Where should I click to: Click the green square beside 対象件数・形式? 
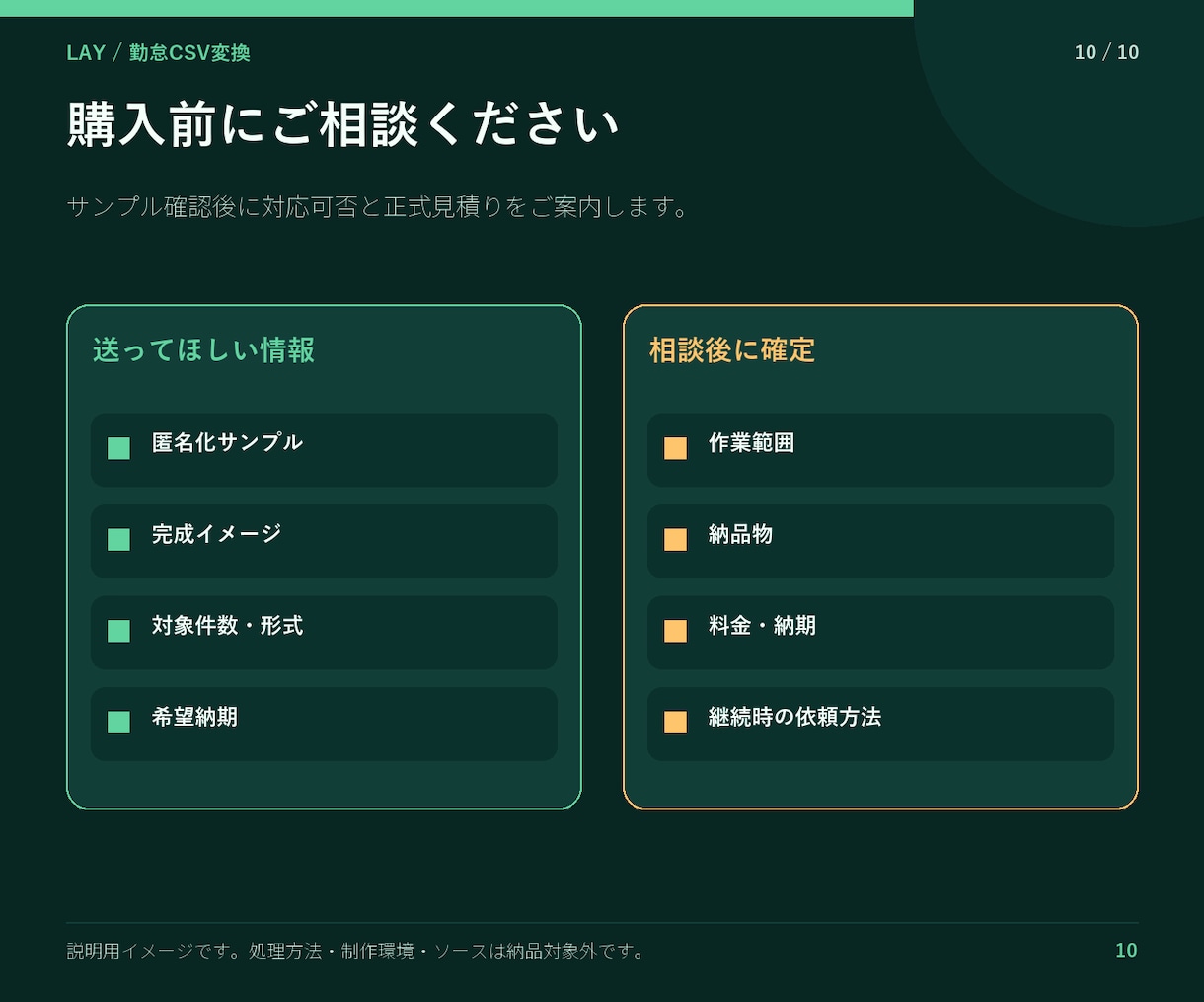click(118, 631)
